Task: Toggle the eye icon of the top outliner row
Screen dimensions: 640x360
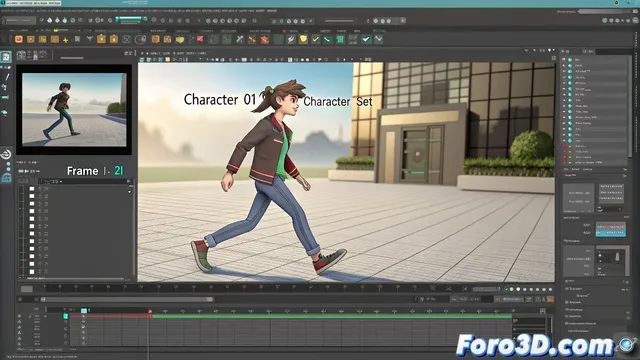Action: (x=564, y=60)
